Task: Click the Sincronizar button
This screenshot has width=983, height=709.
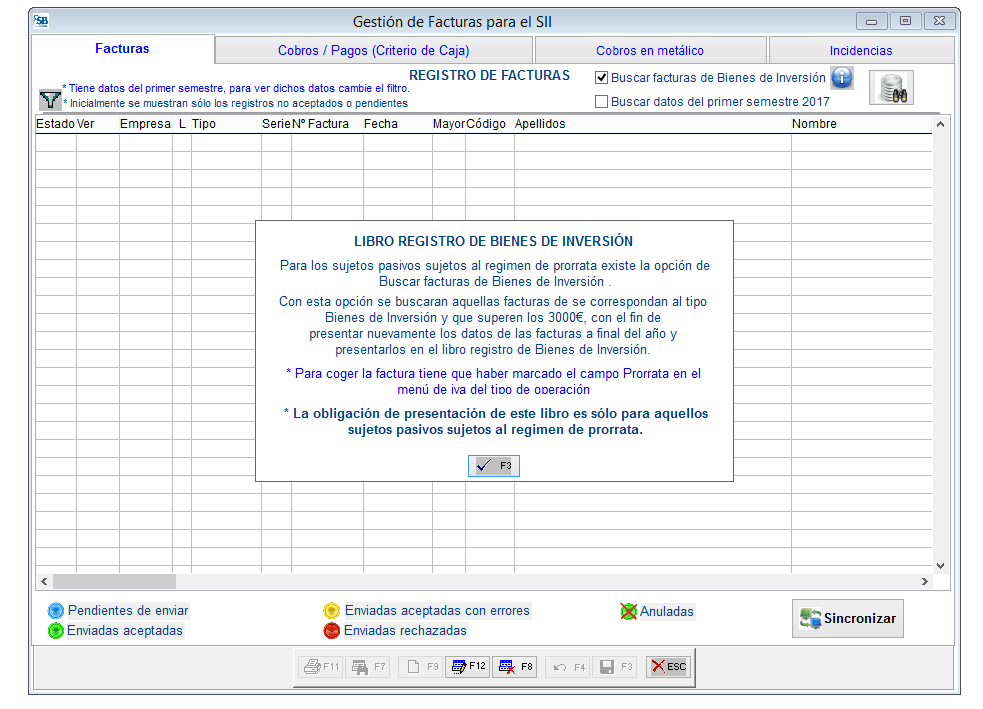Action: point(848,619)
